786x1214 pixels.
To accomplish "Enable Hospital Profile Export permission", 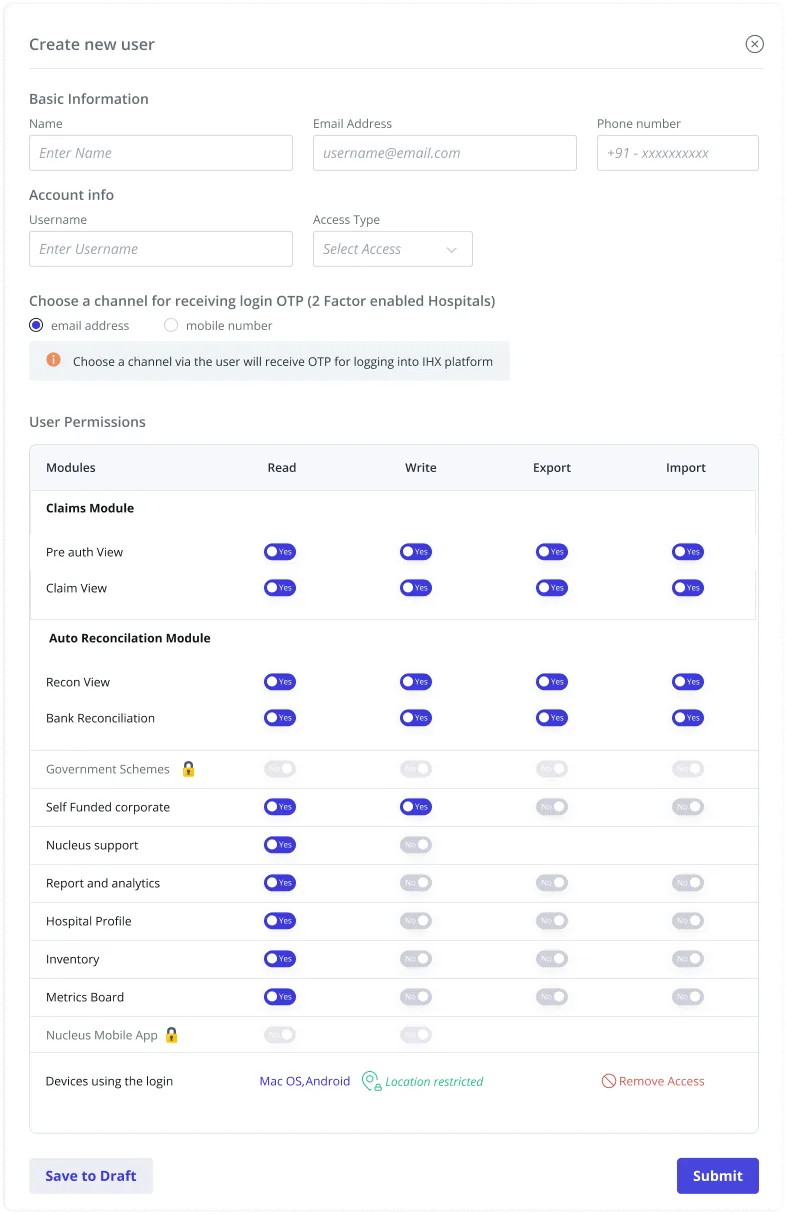I will pos(552,921).
